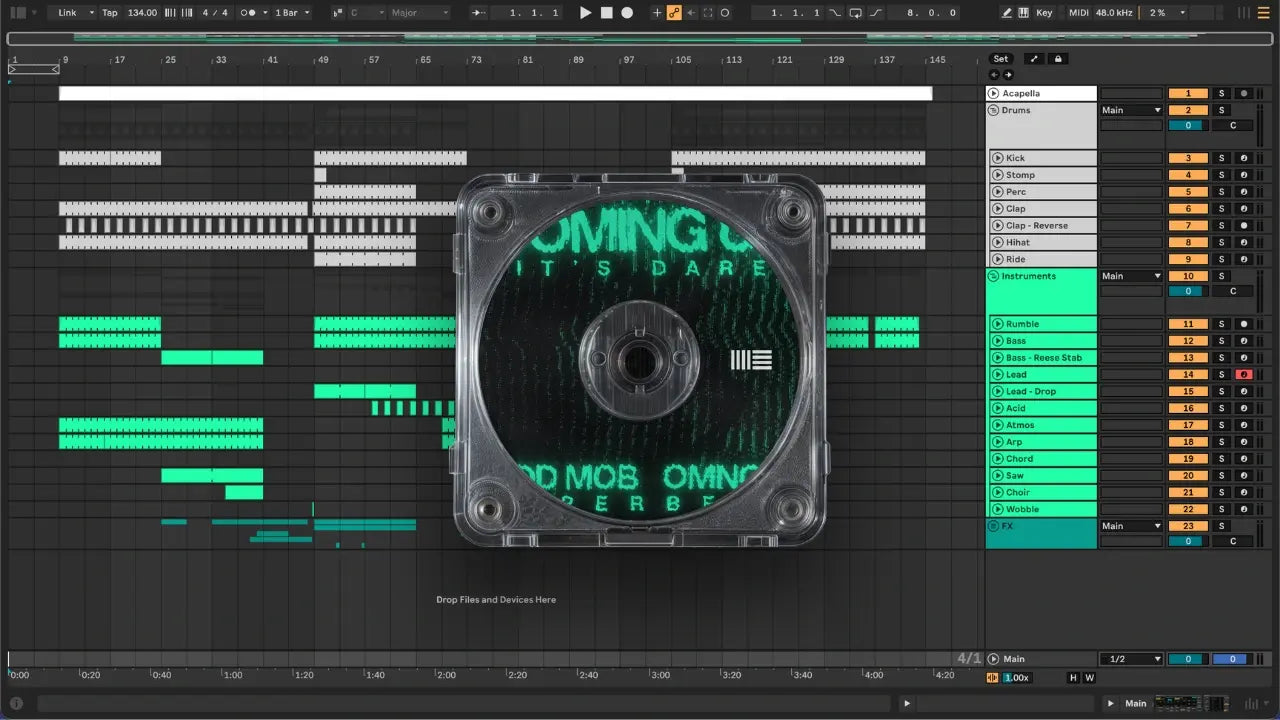Screen dimensions: 1280x720
Task: Toggle the Punch-Out switch icon
Action: click(876, 13)
